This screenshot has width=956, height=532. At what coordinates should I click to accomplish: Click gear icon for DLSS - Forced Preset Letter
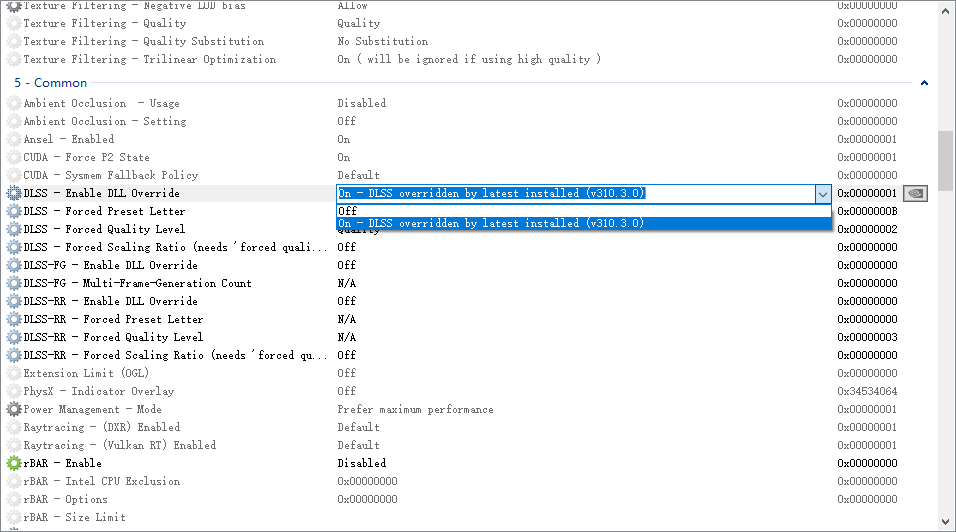point(14,211)
